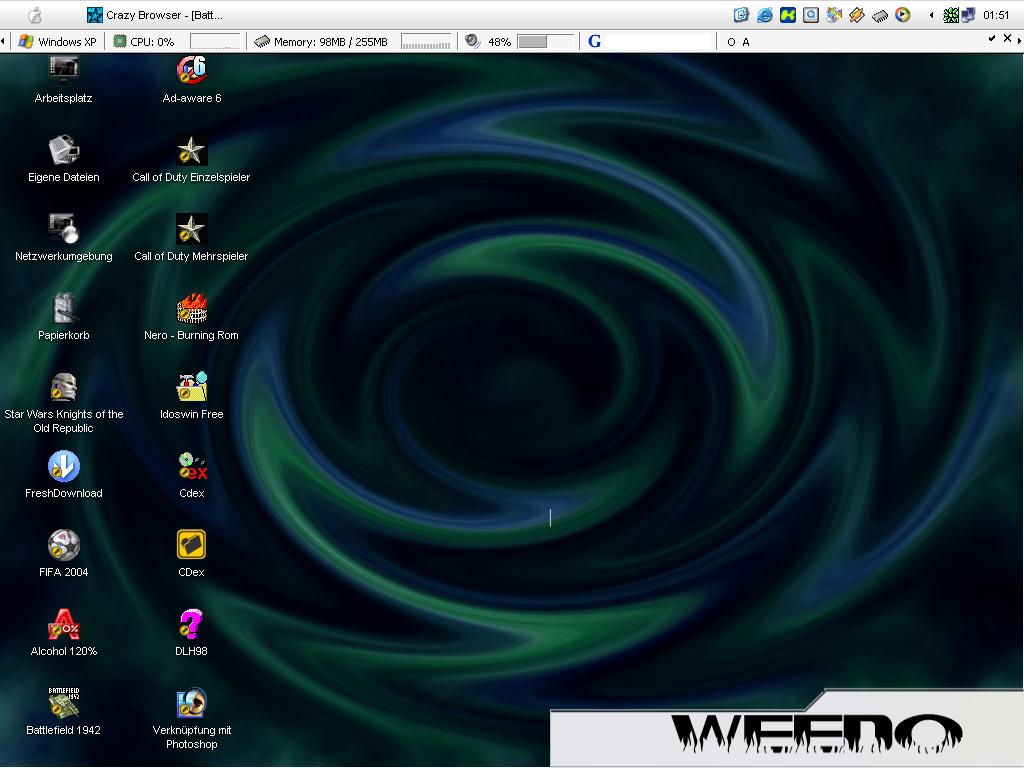Launch FIFA 2004 desktop shortcut
The height and width of the screenshot is (768, 1024).
click(63, 546)
